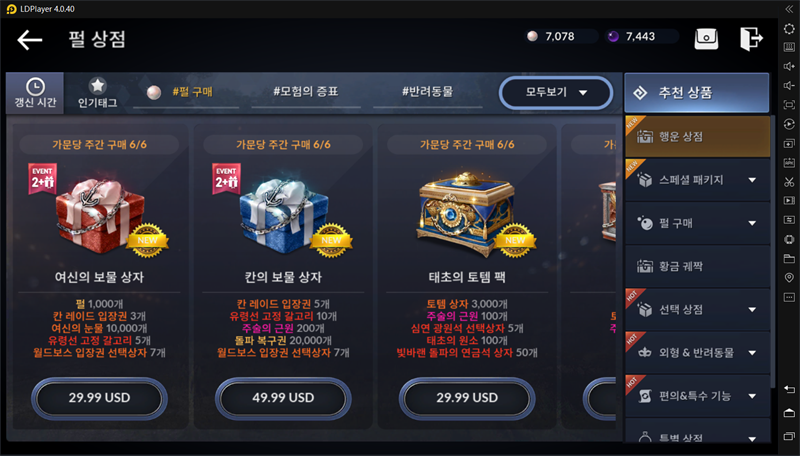Exit the shop via door icon
The width and height of the screenshot is (800, 456).
click(x=751, y=38)
